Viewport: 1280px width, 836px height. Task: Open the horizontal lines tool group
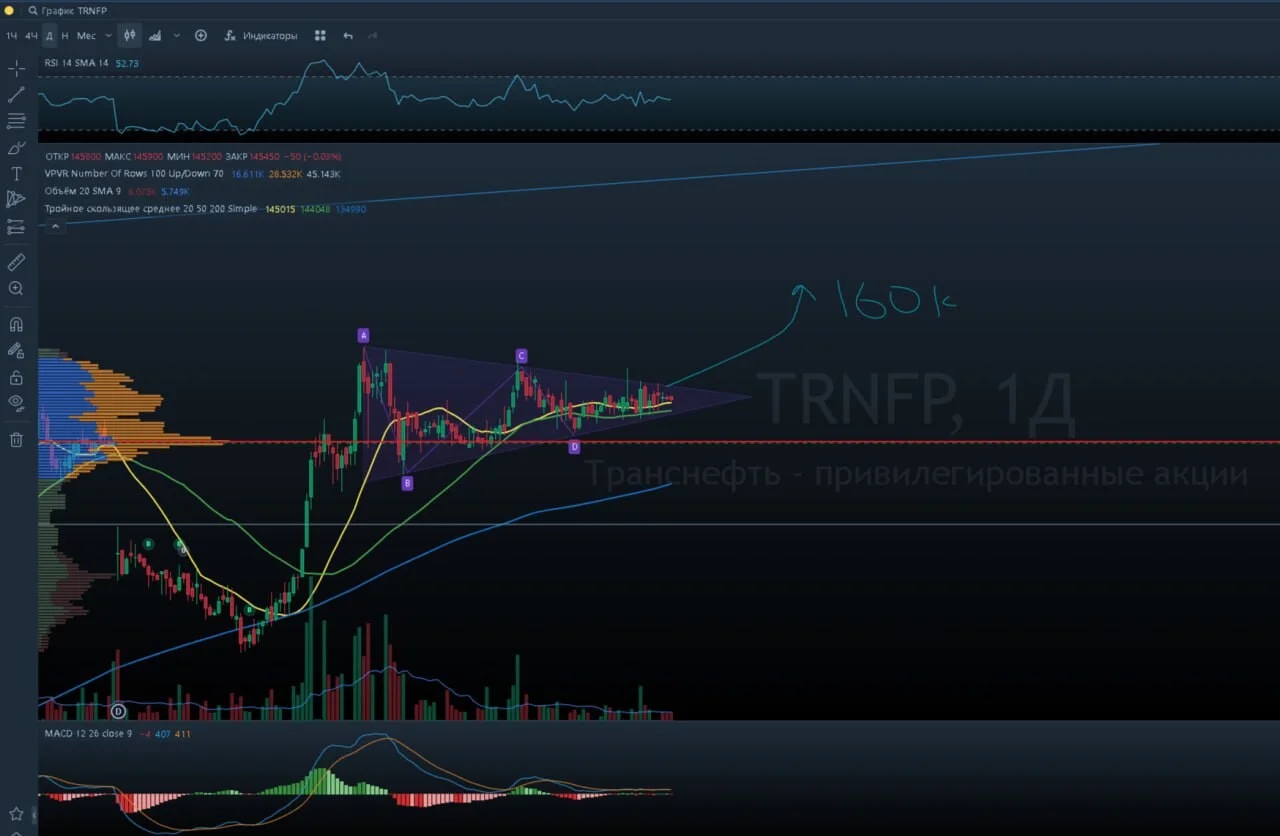pyautogui.click(x=16, y=121)
